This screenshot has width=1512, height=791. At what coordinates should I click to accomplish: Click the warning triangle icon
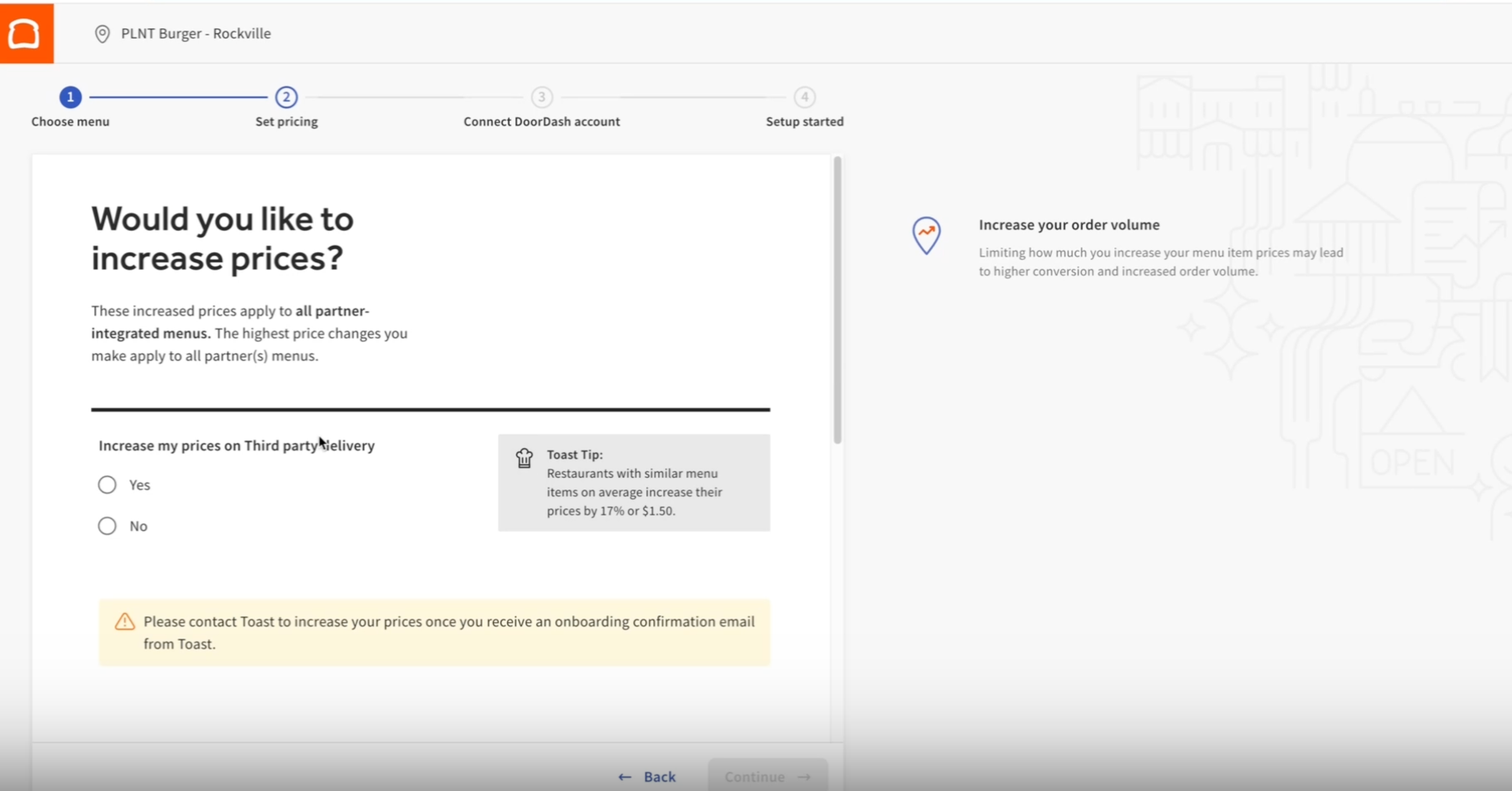point(124,622)
